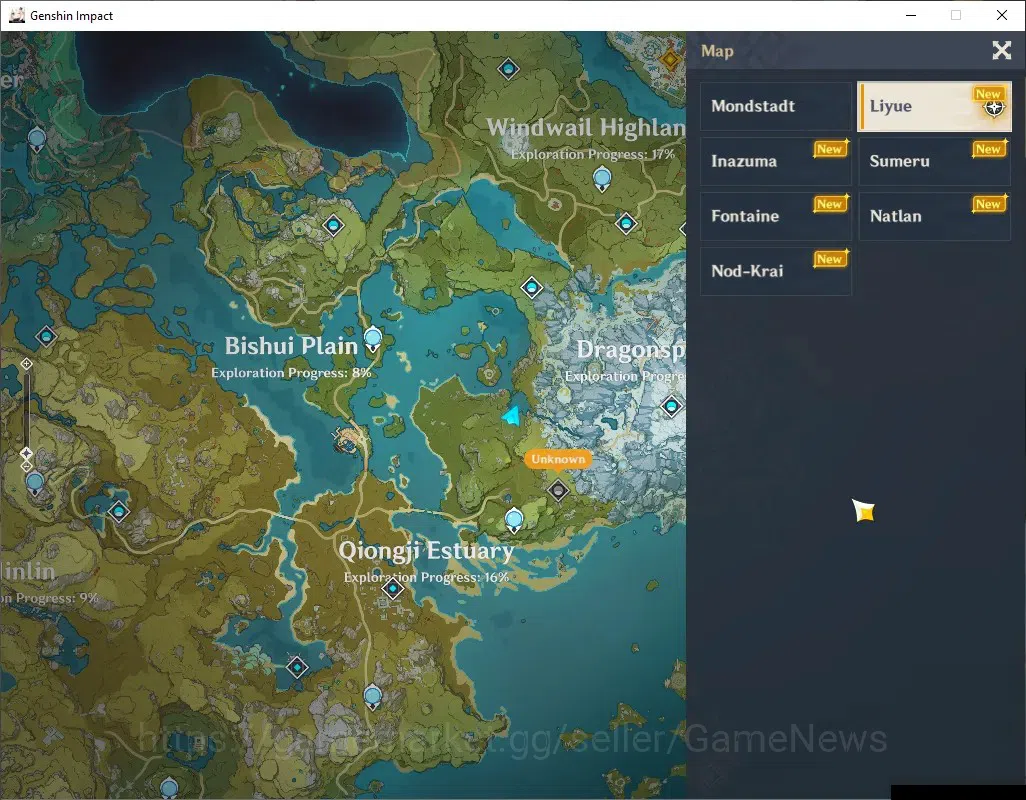
Task: Jump to Natlan region map
Action: pyautogui.click(x=934, y=216)
